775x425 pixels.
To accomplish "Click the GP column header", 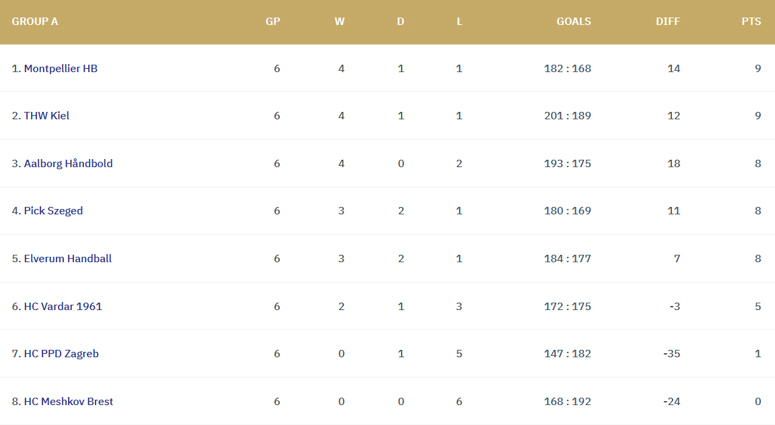I will [273, 21].
